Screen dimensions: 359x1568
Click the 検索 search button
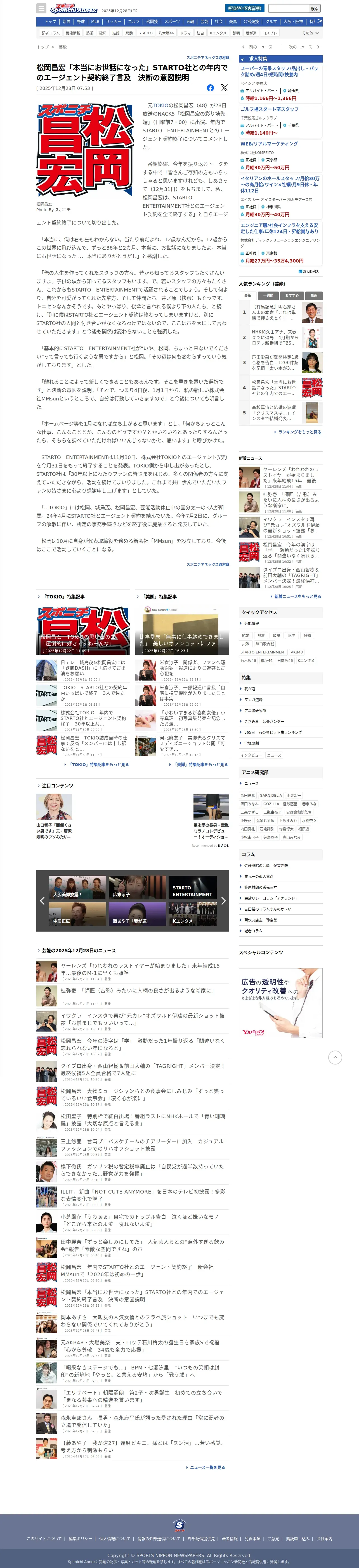click(315, 9)
